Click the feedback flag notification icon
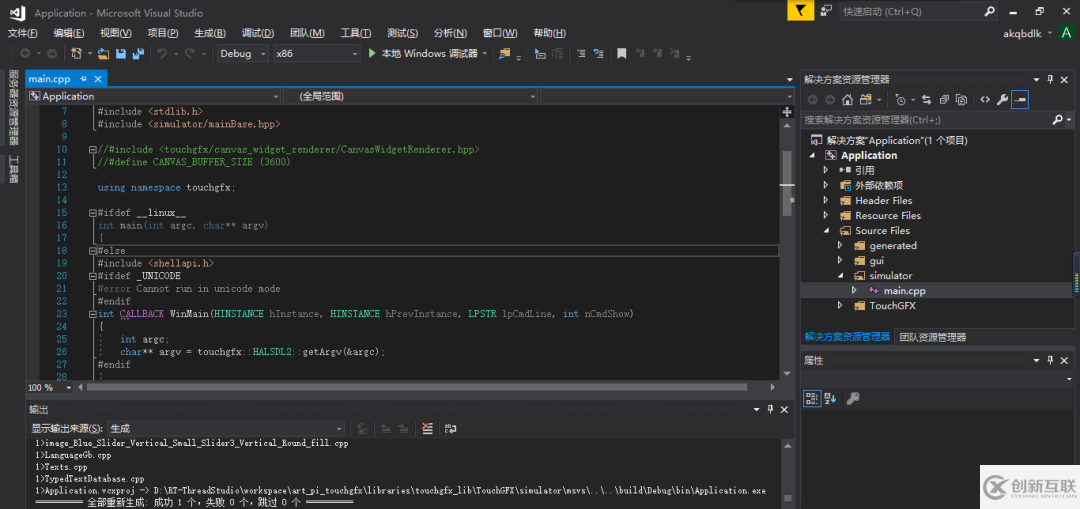Image resolution: width=1080 pixels, height=509 pixels. 800,11
